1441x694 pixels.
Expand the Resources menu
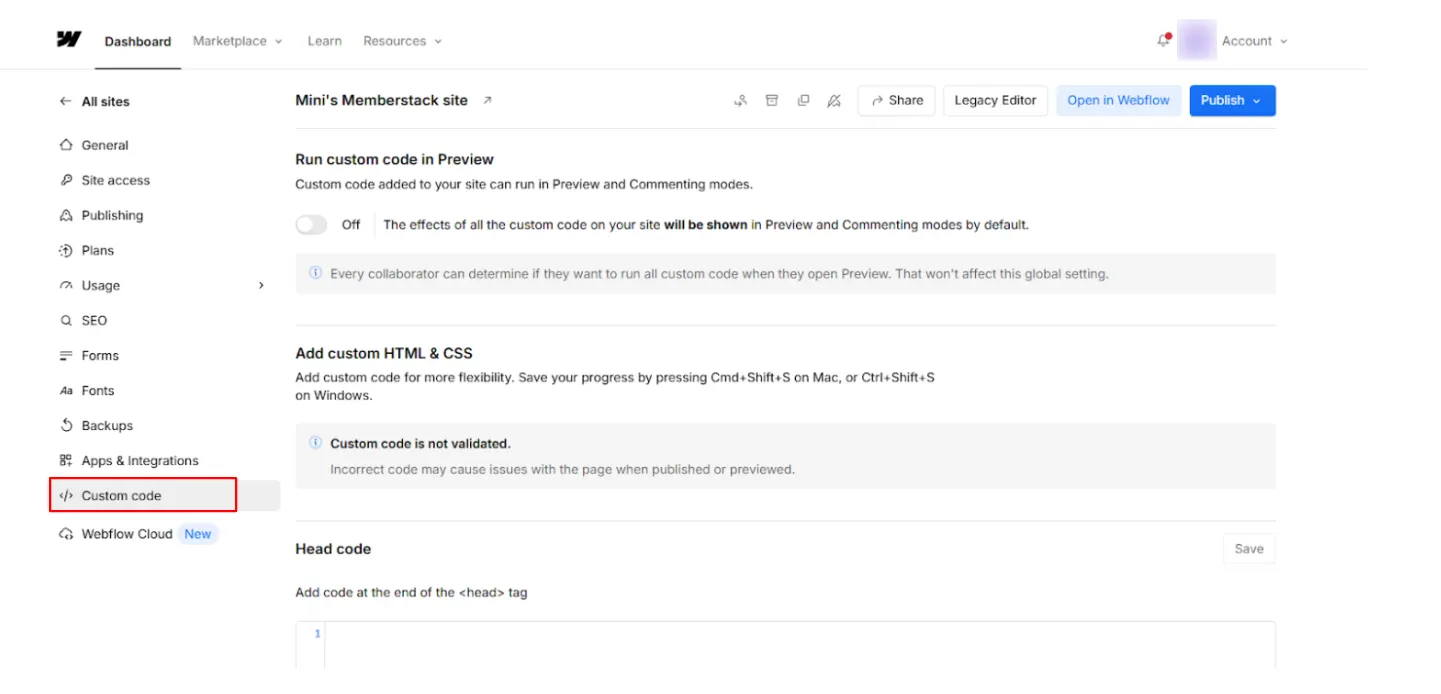tap(402, 41)
